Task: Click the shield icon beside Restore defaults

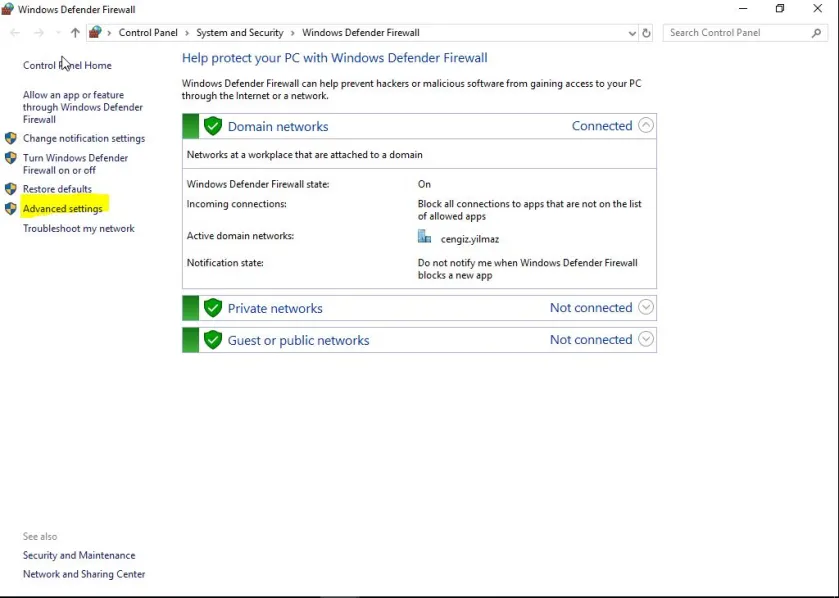Action: click(11, 188)
